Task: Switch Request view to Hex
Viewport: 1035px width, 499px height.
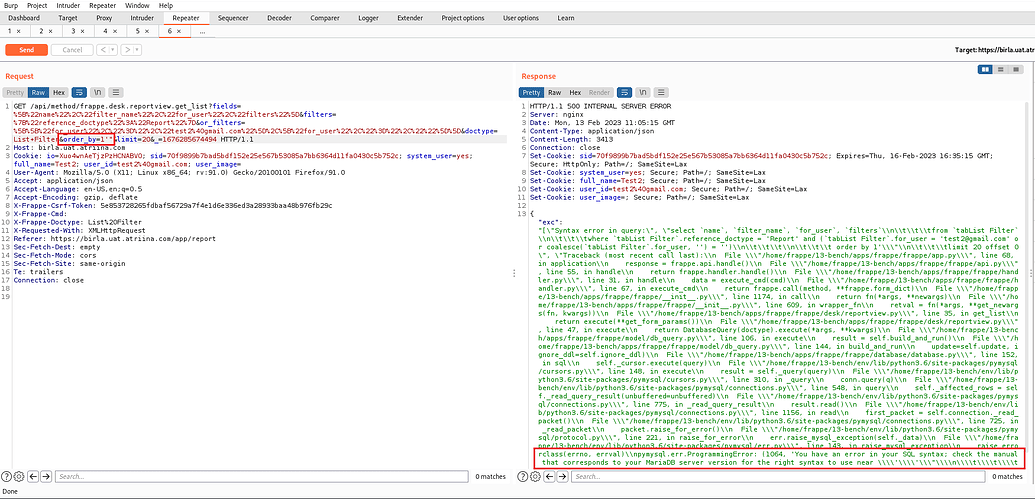Action: (59, 92)
